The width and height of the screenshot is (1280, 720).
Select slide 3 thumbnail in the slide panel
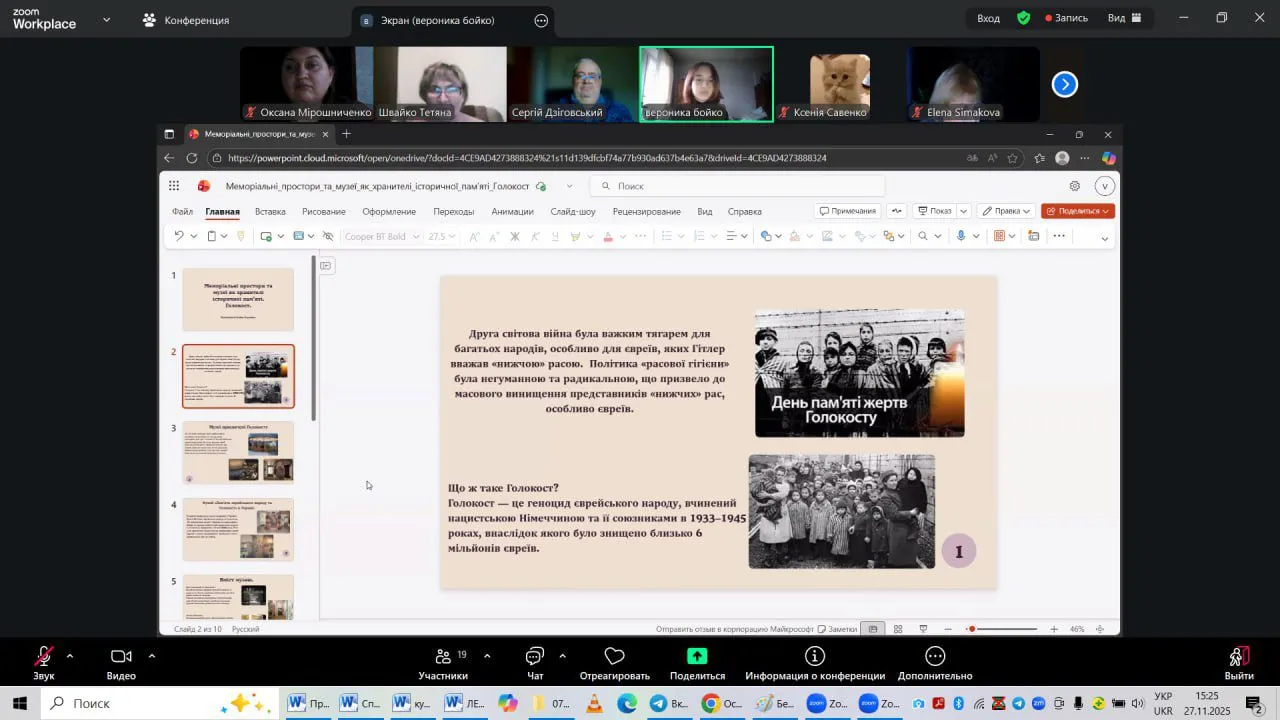tap(238, 452)
